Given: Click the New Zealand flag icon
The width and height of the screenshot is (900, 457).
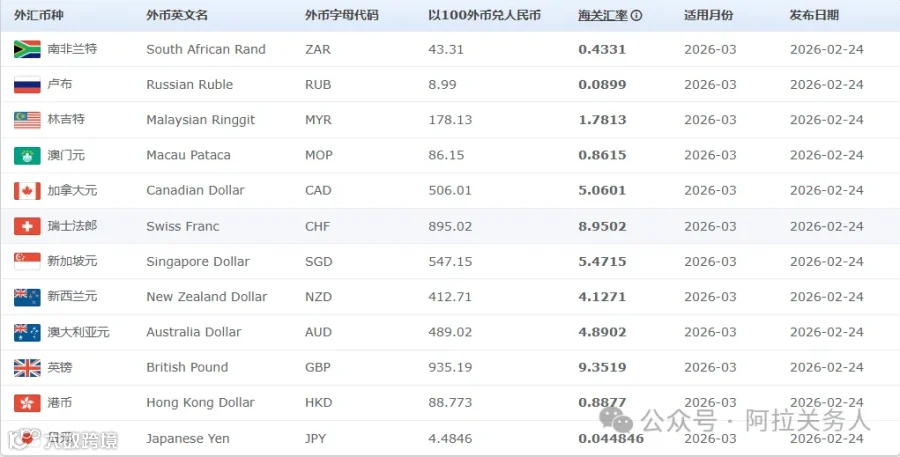Looking at the screenshot, I should pyautogui.click(x=27, y=297).
